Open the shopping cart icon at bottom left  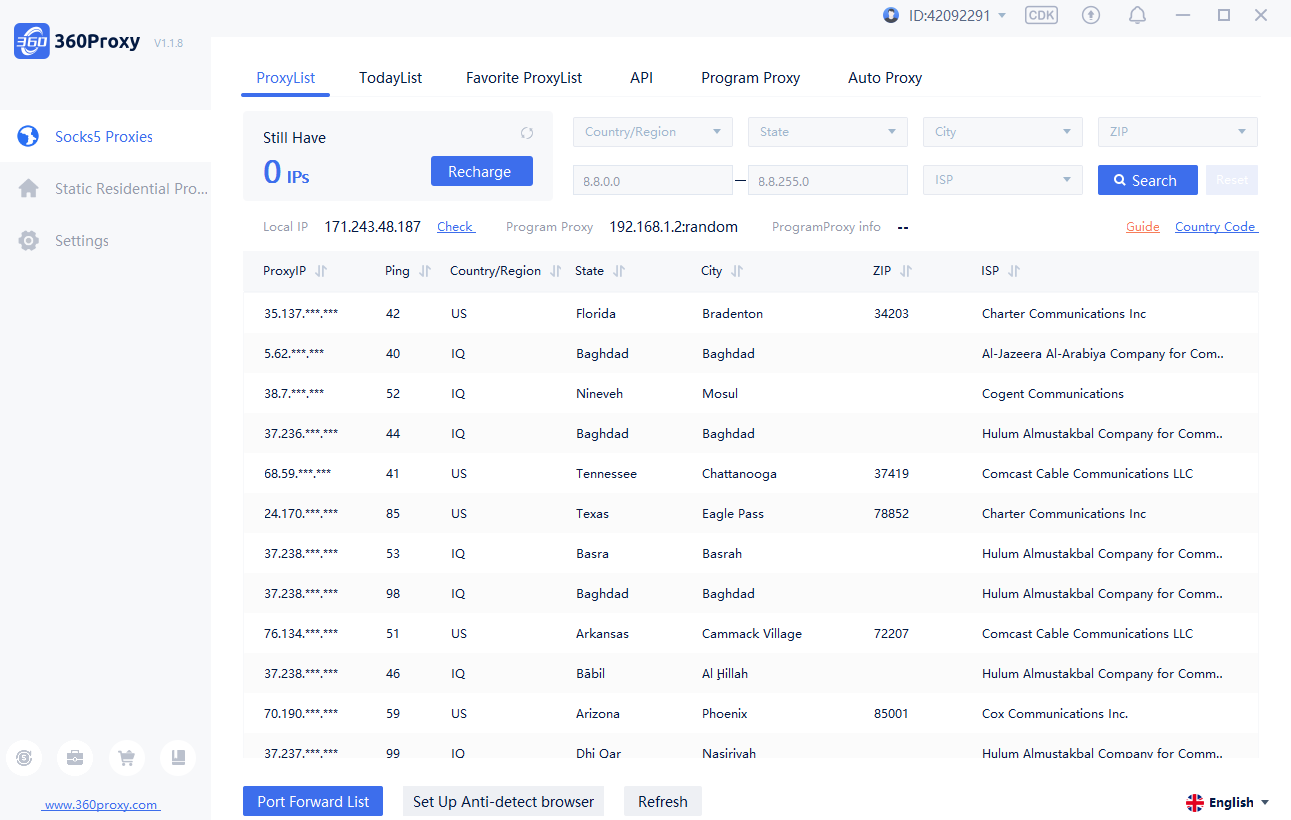coord(127,758)
